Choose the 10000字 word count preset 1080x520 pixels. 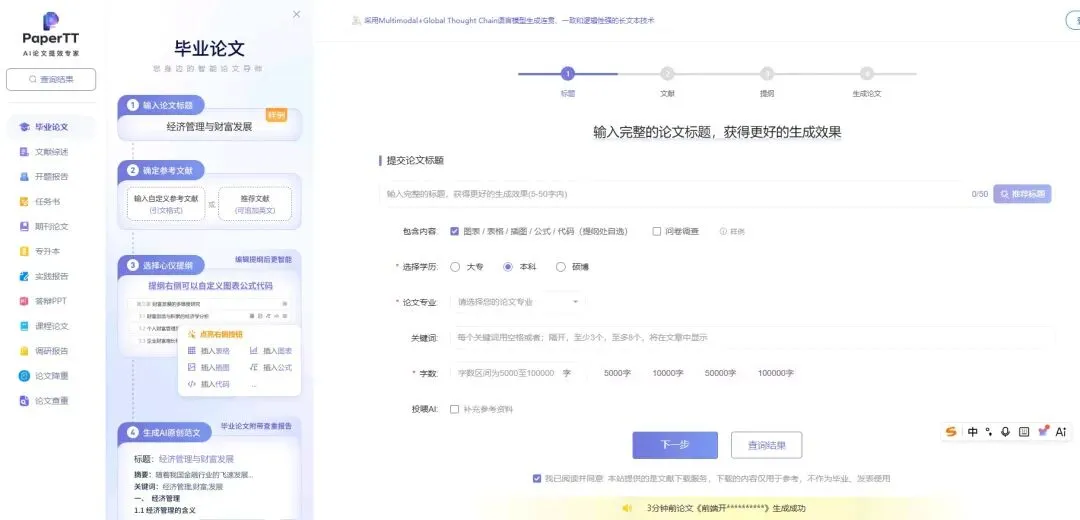click(x=667, y=373)
